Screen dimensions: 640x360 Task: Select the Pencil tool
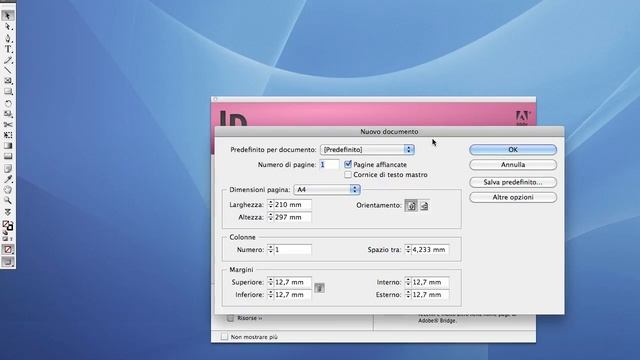point(8,60)
